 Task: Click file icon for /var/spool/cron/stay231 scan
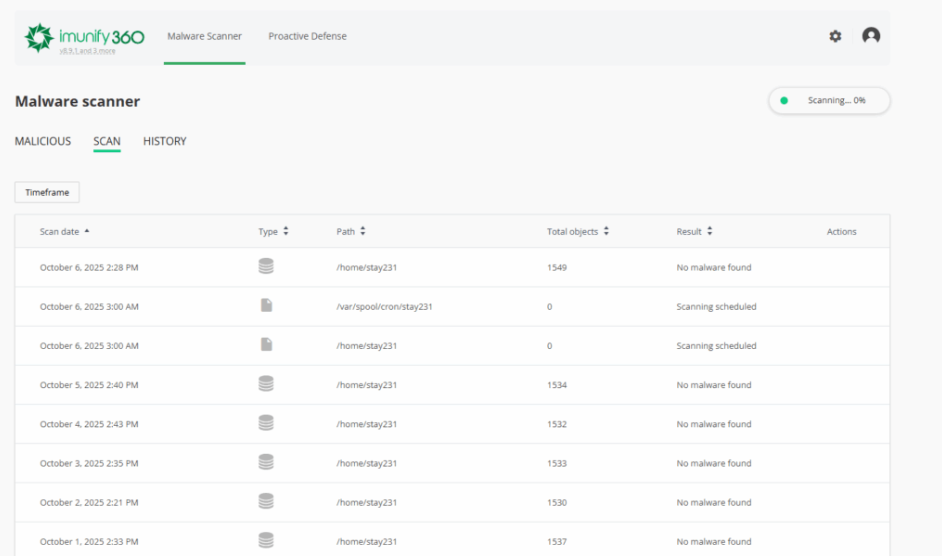click(x=266, y=306)
